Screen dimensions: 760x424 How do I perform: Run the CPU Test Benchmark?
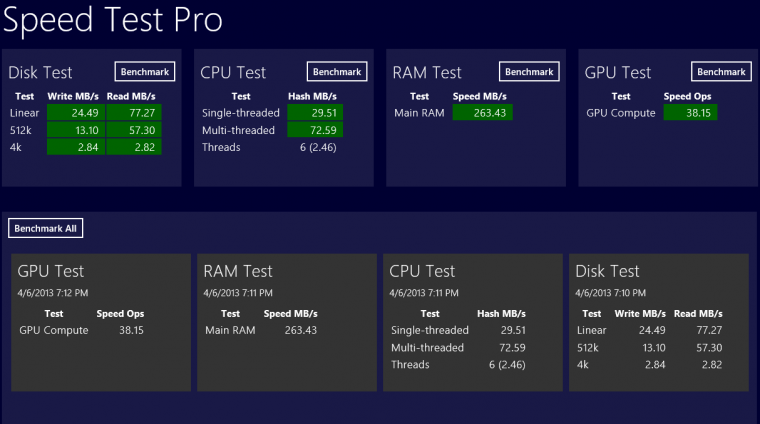pyautogui.click(x=337, y=71)
